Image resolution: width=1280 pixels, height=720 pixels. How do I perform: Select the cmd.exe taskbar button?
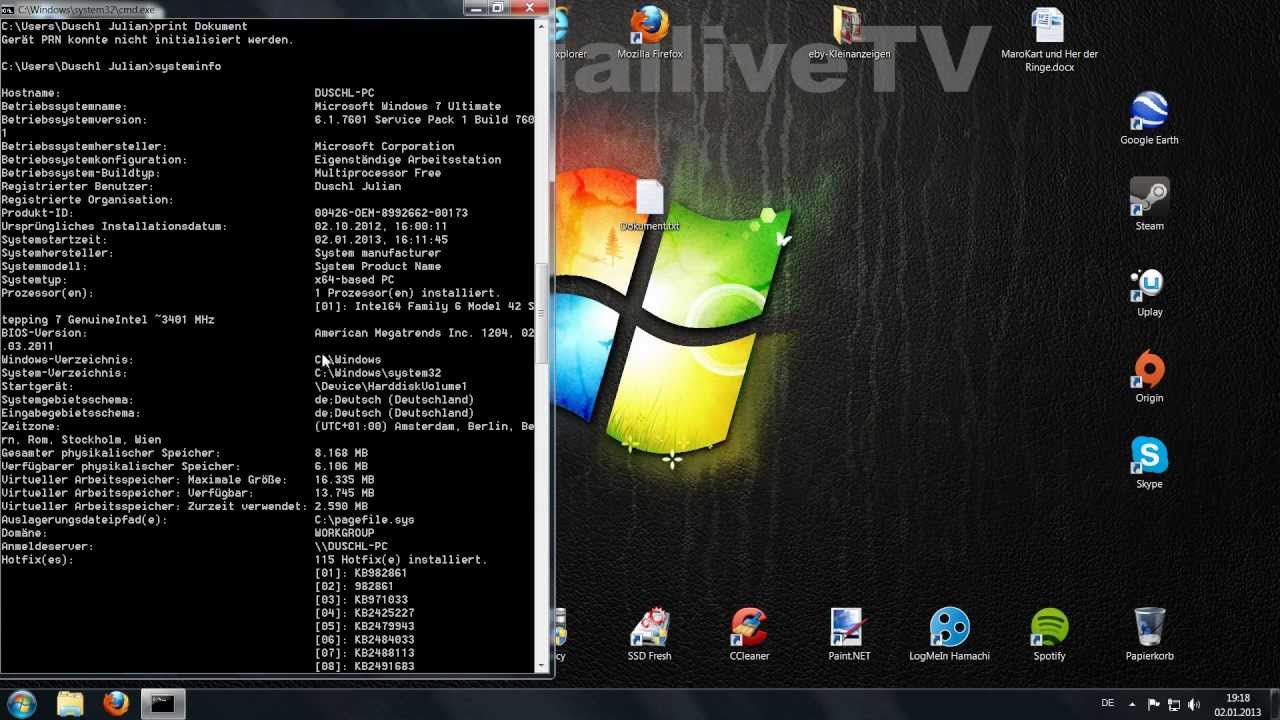point(162,703)
